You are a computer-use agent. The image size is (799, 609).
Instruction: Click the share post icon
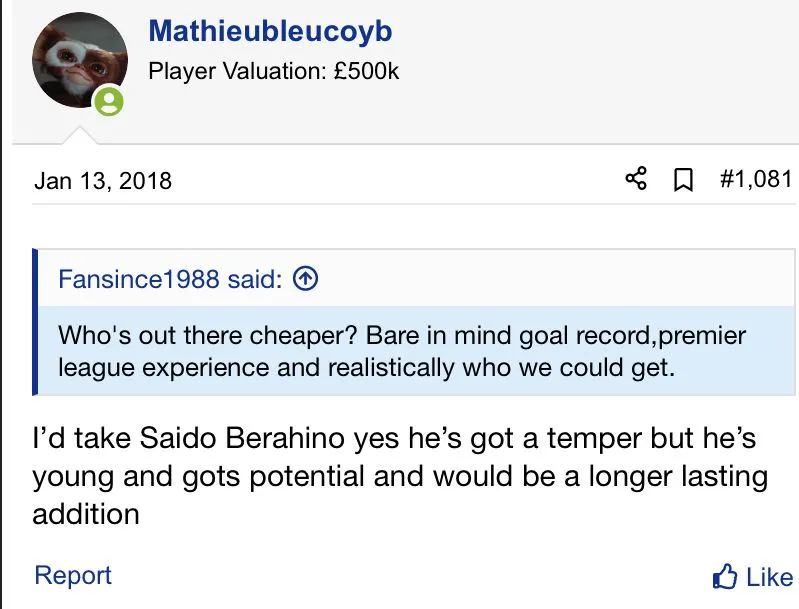pyautogui.click(x=636, y=180)
